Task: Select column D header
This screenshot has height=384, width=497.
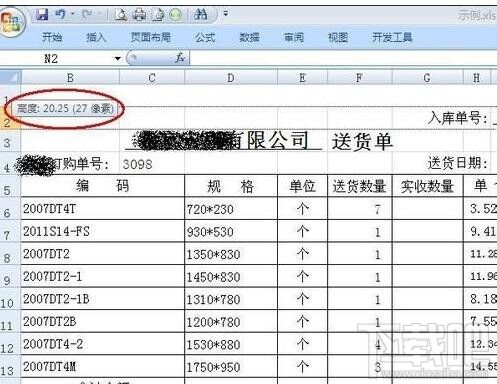Action: coord(231,78)
